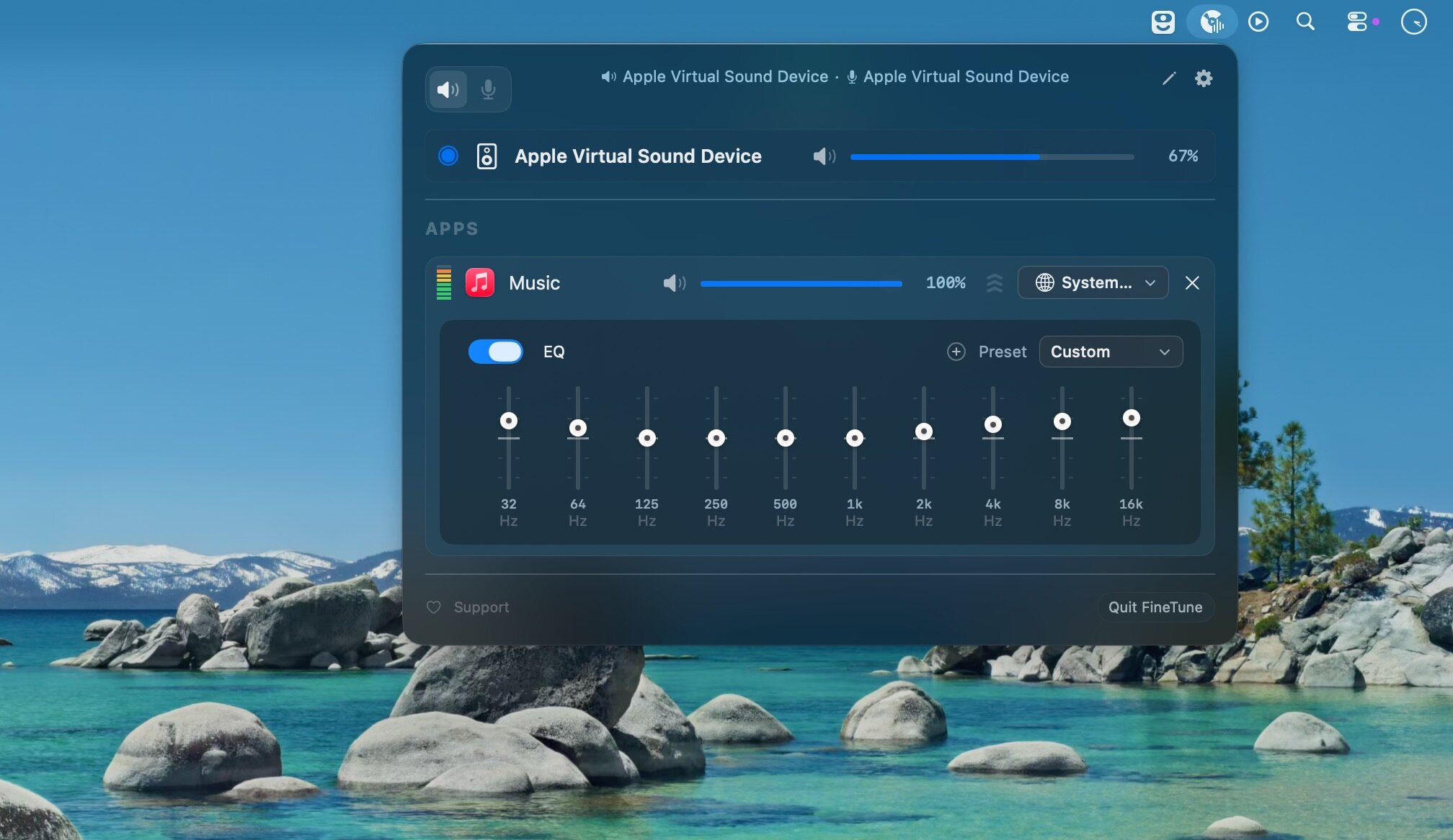Click the device volume slider at 67%
The width and height of the screenshot is (1453, 840).
click(x=1039, y=156)
